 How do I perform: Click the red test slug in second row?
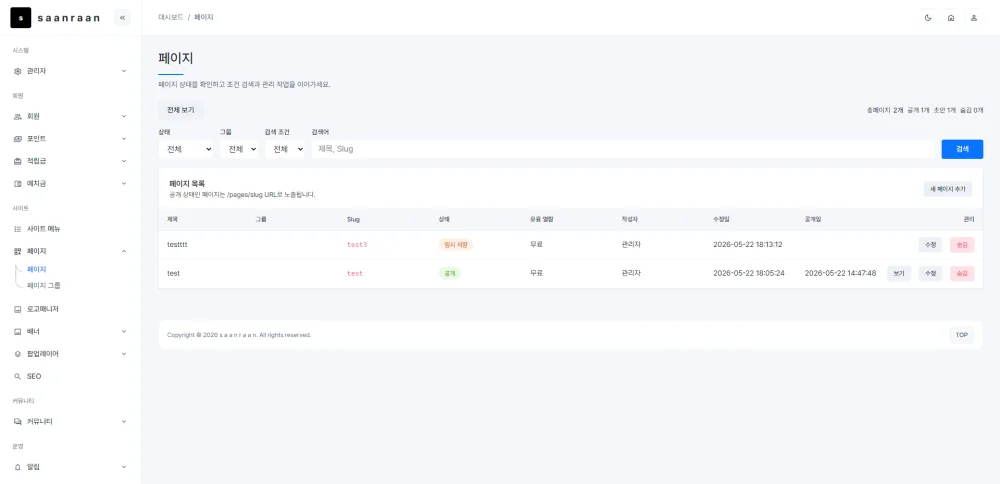pos(355,274)
